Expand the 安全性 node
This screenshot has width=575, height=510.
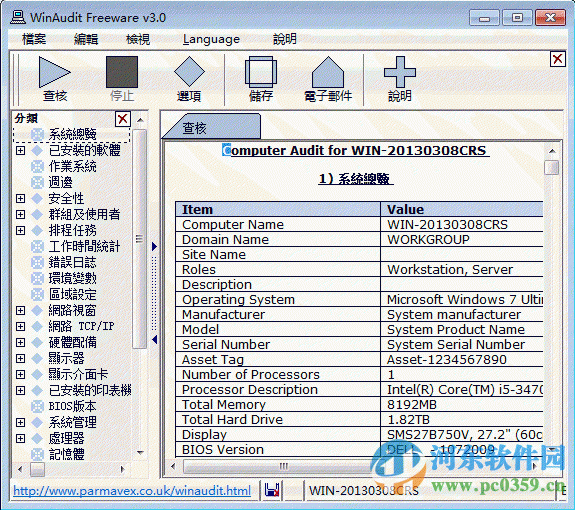[x=21, y=198]
